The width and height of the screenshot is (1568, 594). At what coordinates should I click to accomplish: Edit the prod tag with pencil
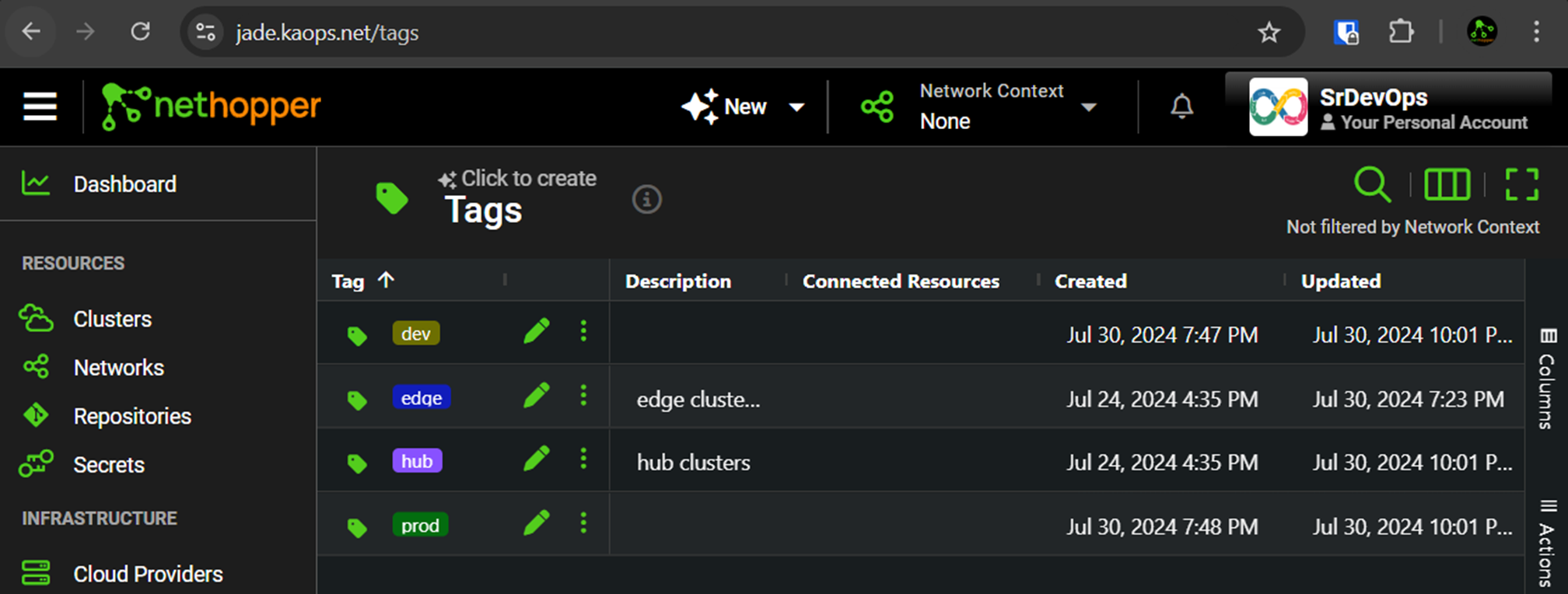click(x=537, y=522)
